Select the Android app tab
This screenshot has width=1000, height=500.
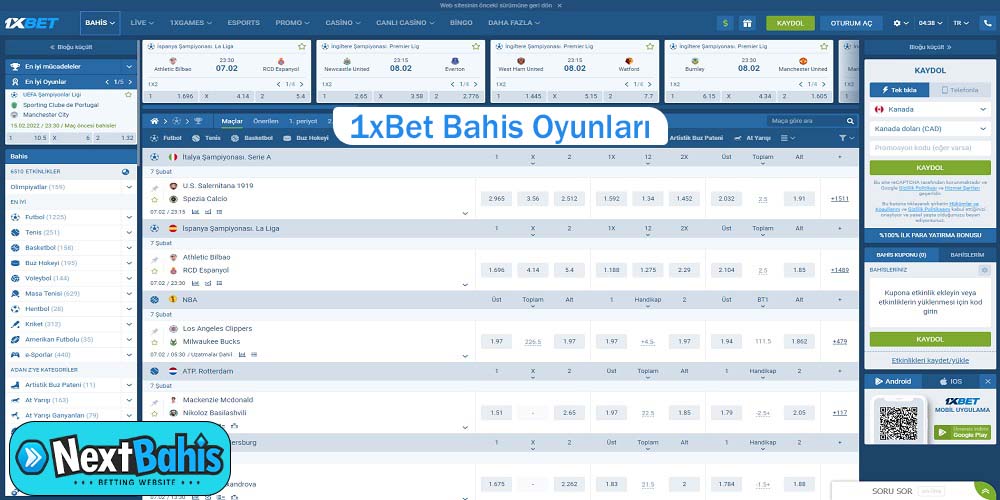click(x=893, y=381)
